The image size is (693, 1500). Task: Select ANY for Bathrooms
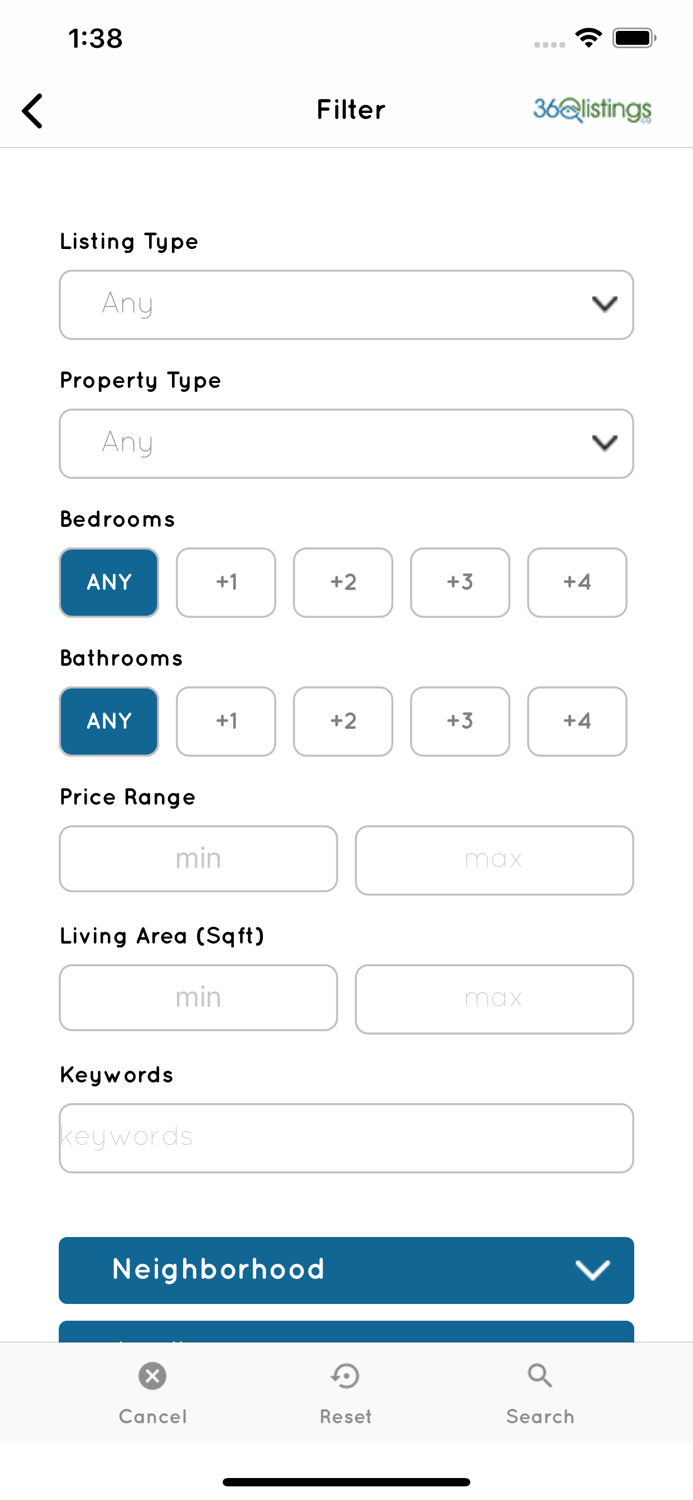tap(108, 721)
